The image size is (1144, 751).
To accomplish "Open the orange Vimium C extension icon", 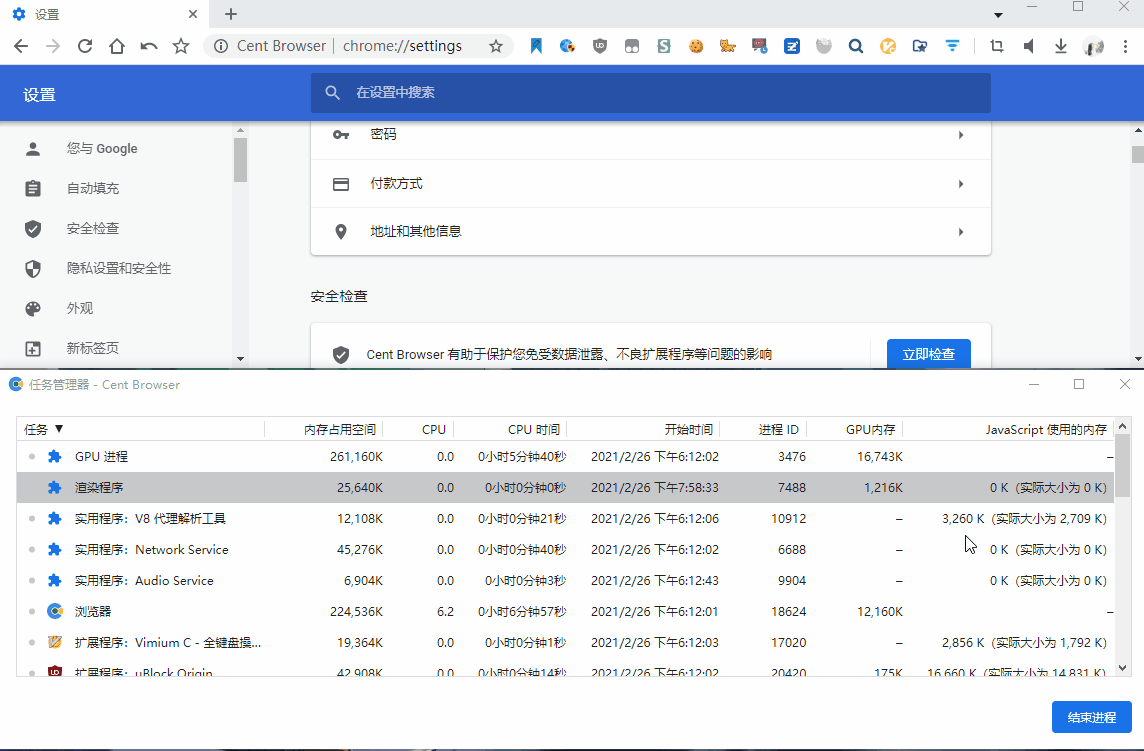I will point(888,46).
